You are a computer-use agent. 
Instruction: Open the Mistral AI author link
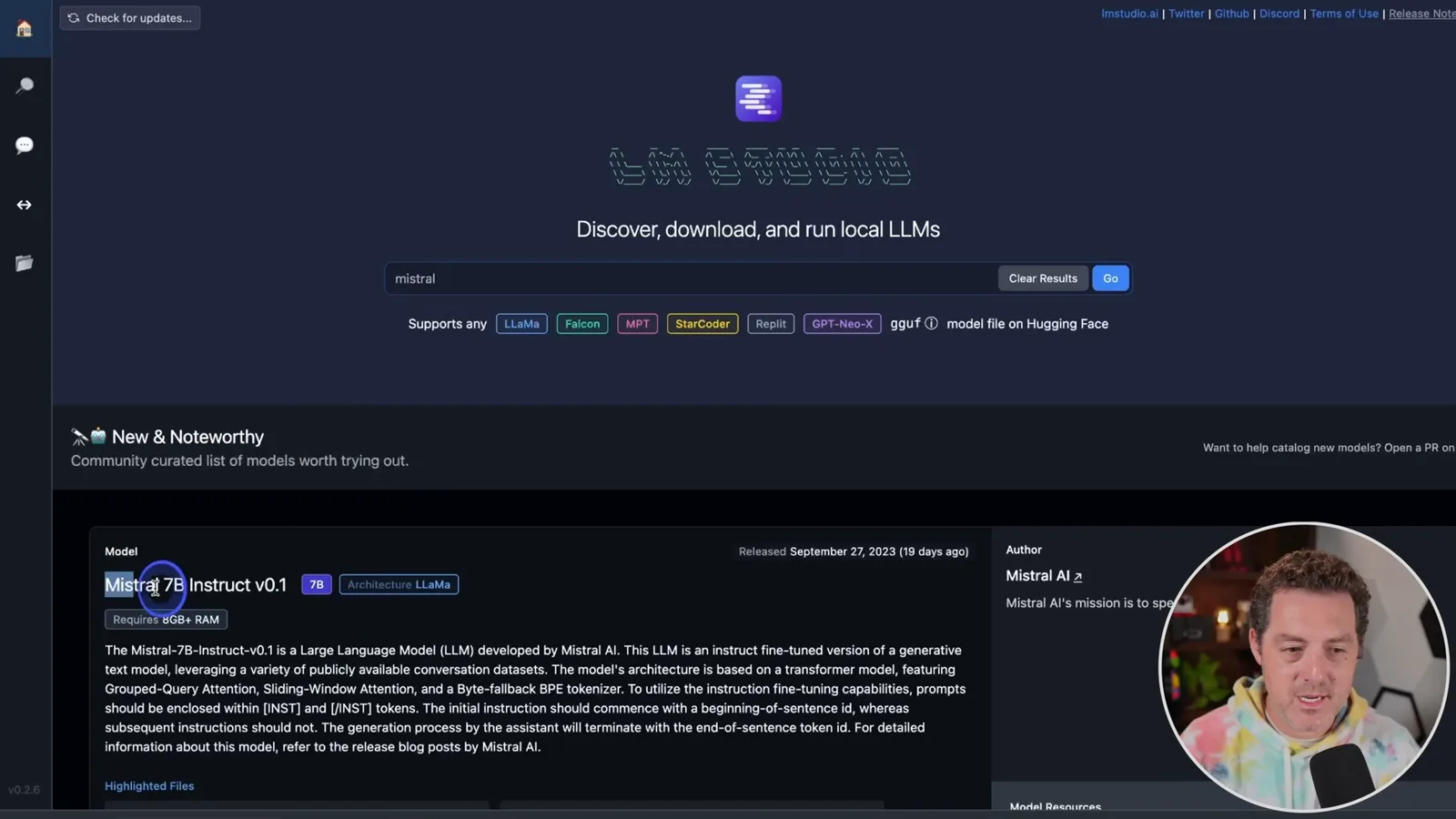(1044, 576)
